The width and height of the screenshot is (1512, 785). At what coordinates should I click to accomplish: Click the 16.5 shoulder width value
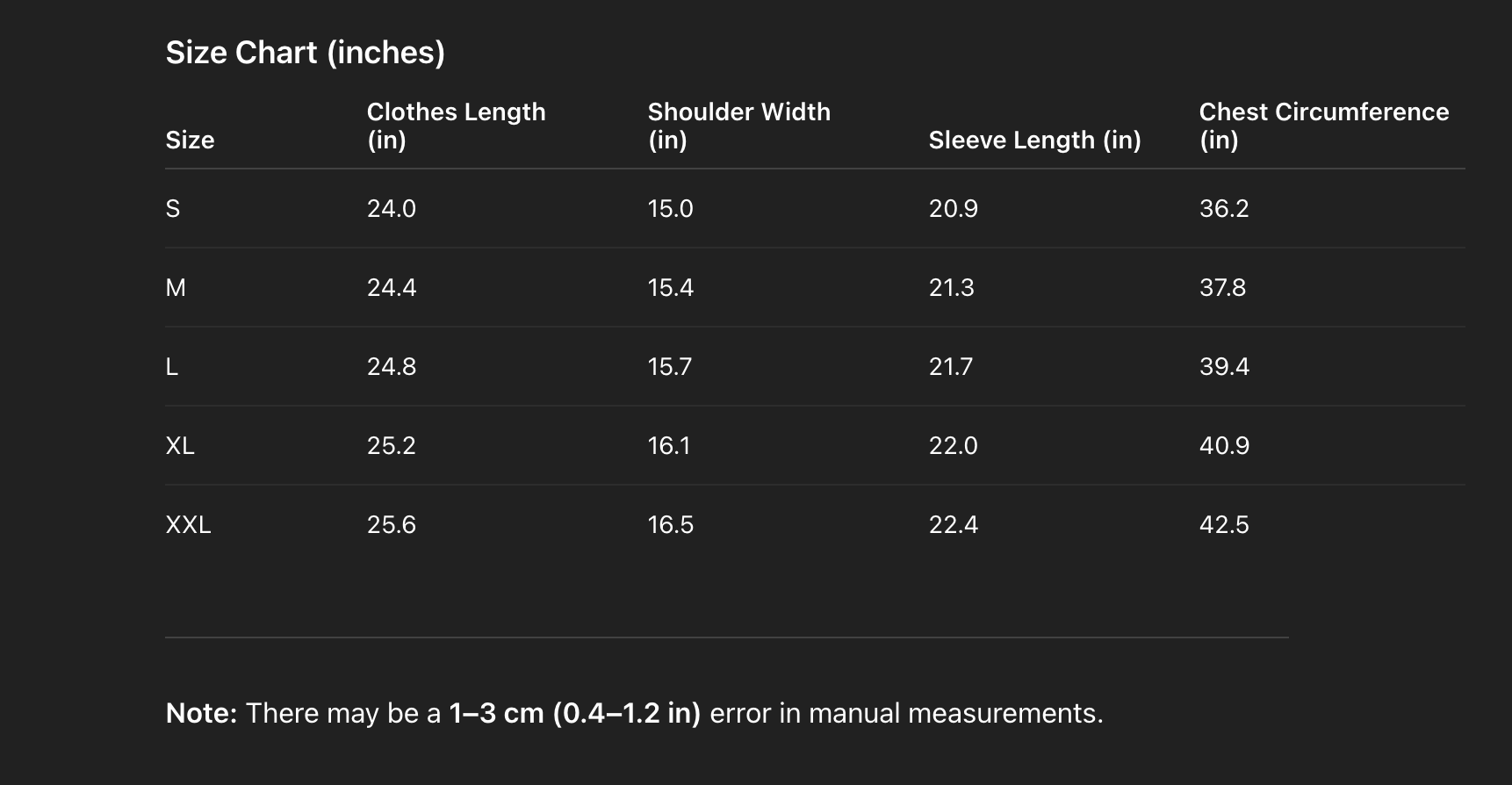670,525
